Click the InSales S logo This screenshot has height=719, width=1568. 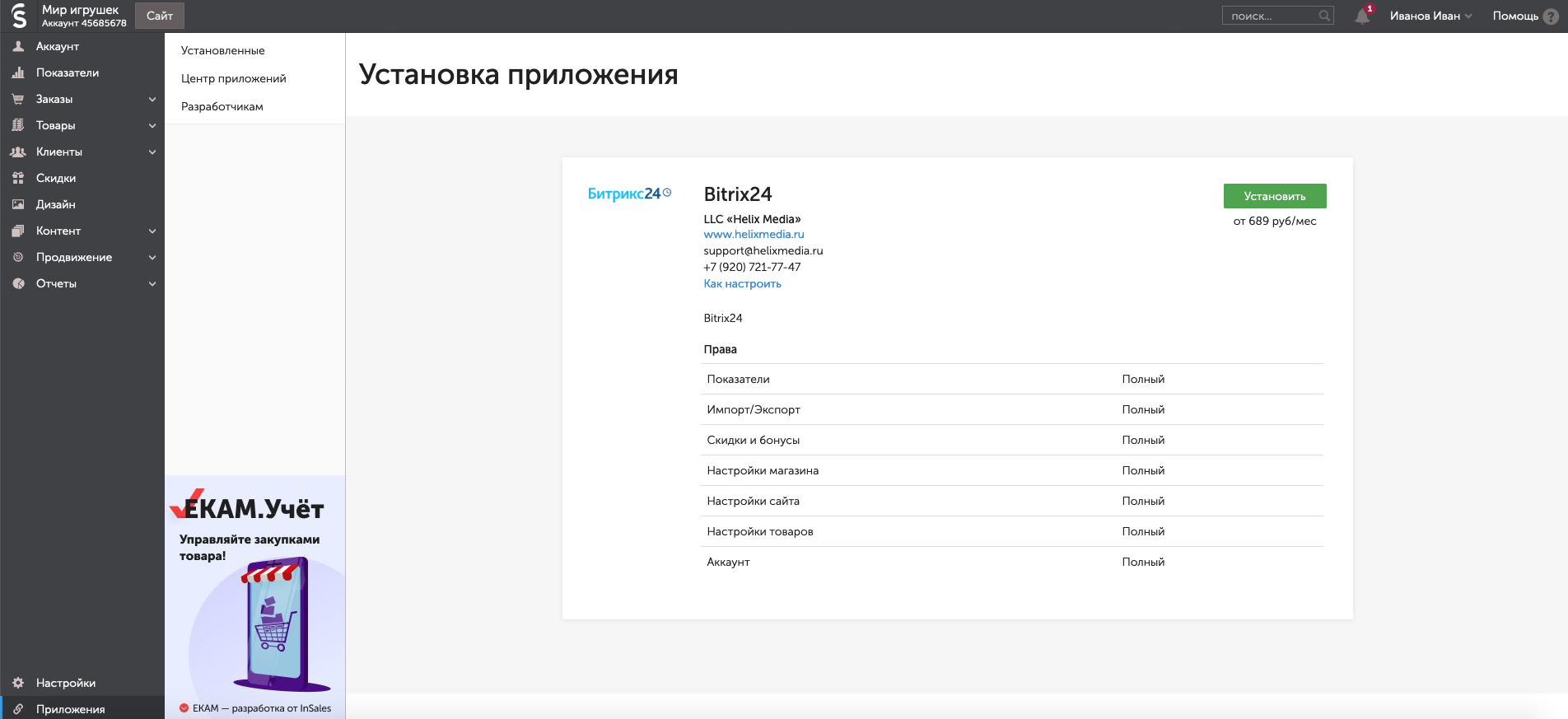click(x=19, y=16)
